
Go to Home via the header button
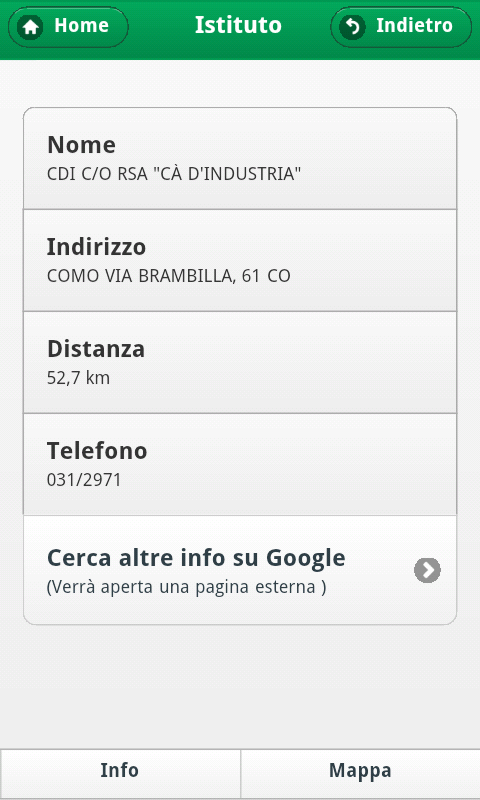[x=68, y=27]
